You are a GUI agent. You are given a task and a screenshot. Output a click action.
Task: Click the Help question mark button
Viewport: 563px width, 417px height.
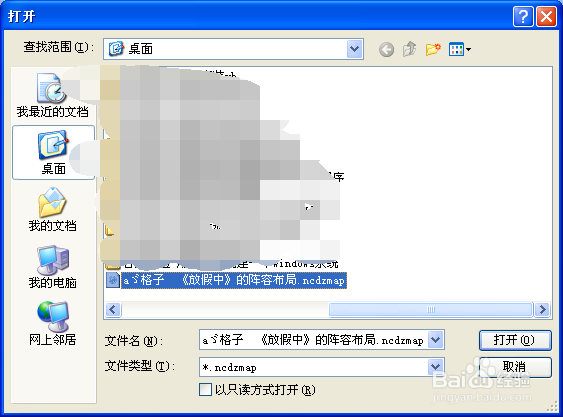coord(523,17)
